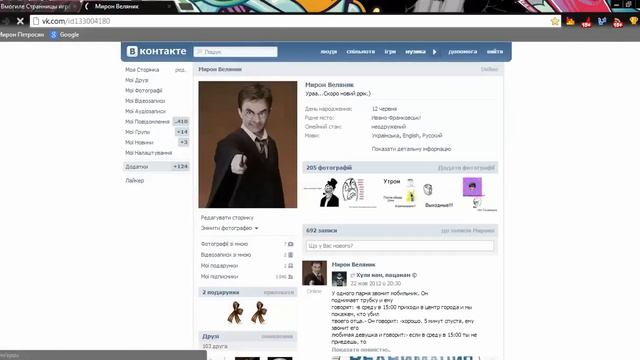Image resolution: width=640 pixels, height=360 pixels.
Task: Click the video icon next to Відеозаписи зі мною
Action: click(x=291, y=255)
